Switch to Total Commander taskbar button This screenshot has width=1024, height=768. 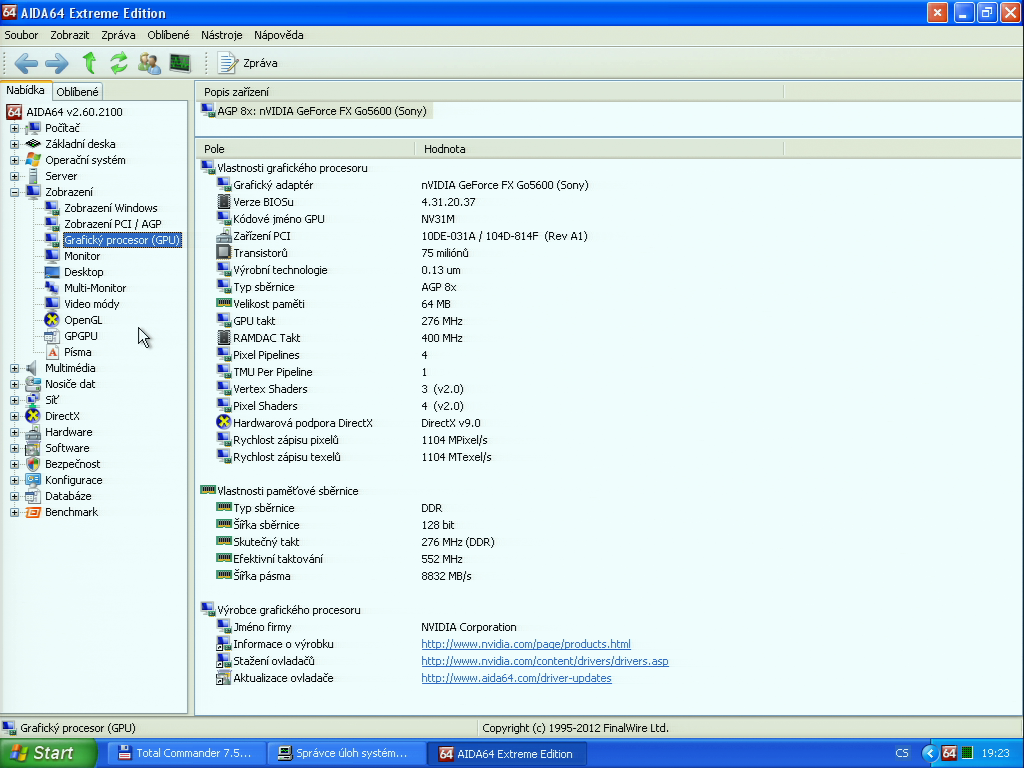click(187, 753)
